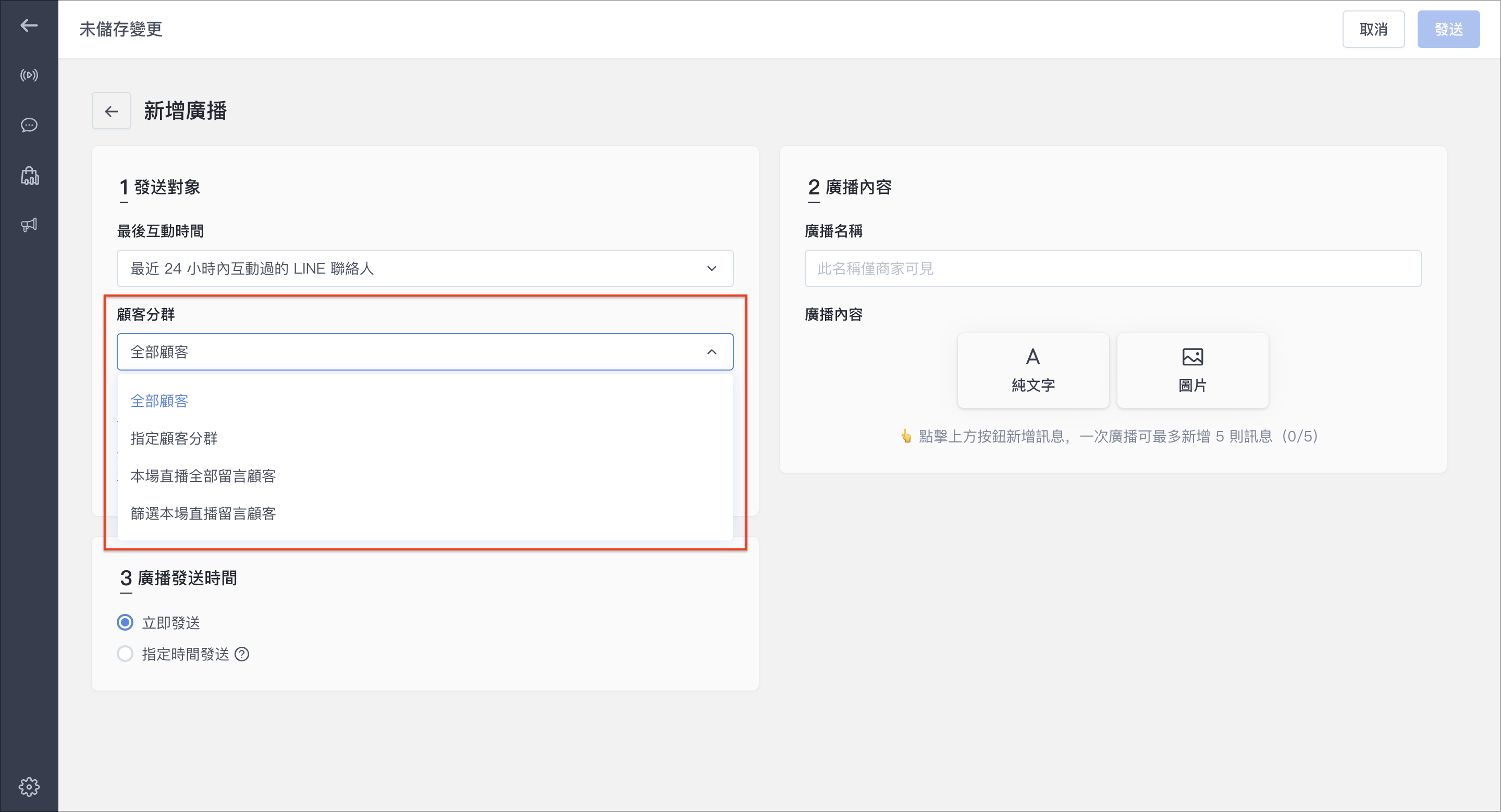Open the store analytics sidebar icon

point(29,175)
